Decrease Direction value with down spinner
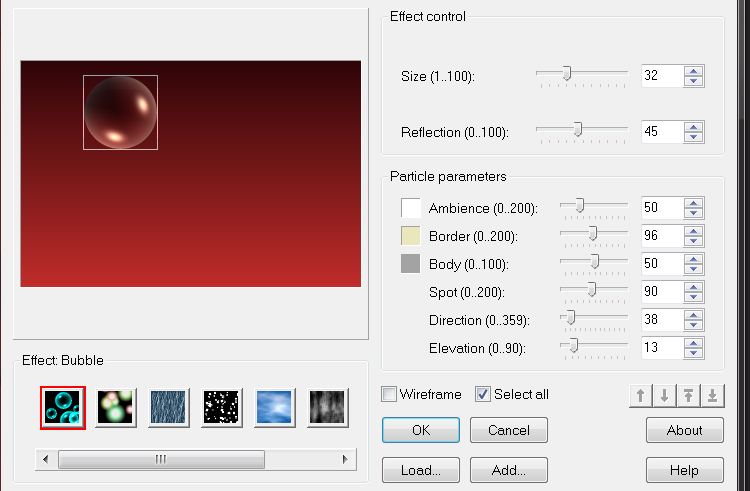This screenshot has width=750, height=491. coord(694,325)
